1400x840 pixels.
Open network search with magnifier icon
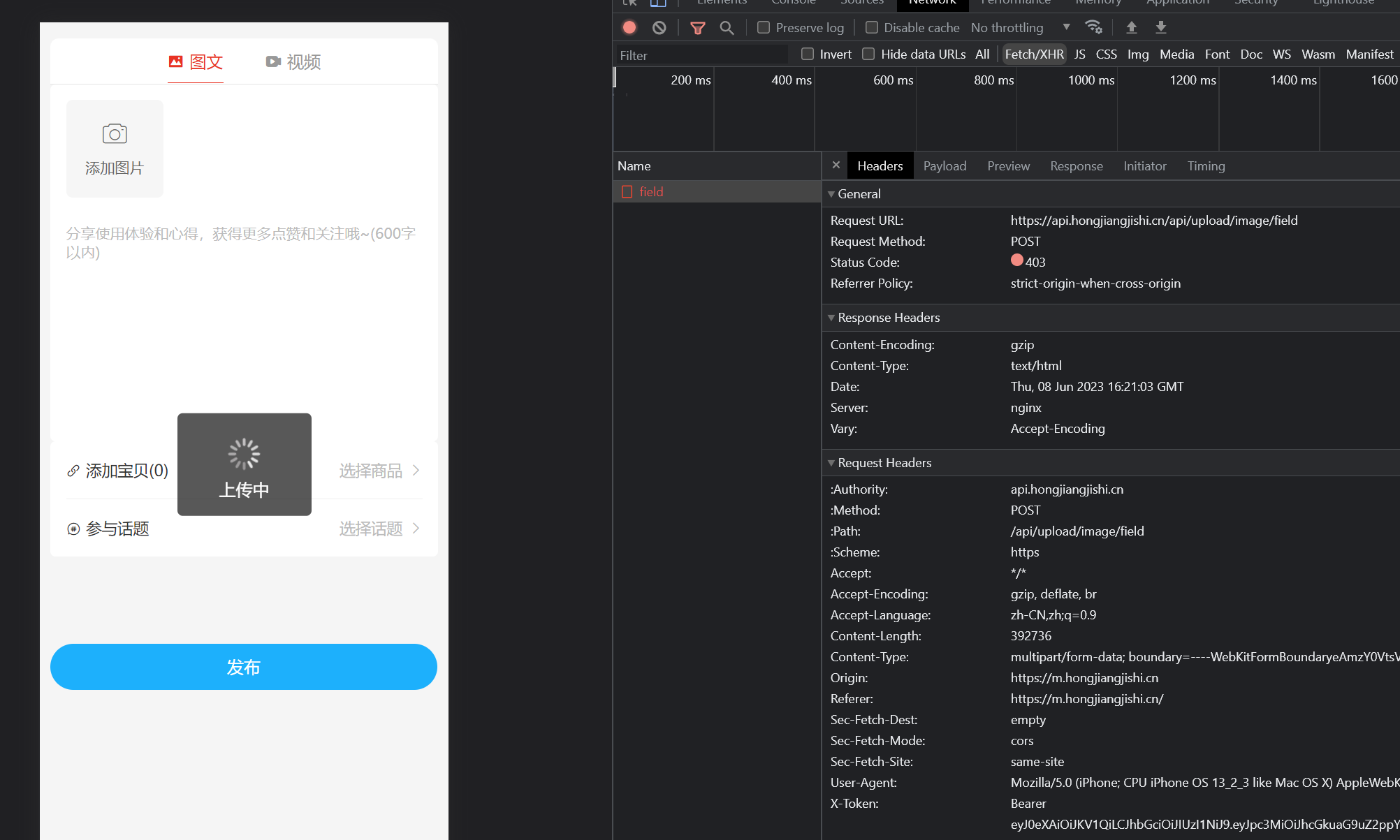point(727,27)
